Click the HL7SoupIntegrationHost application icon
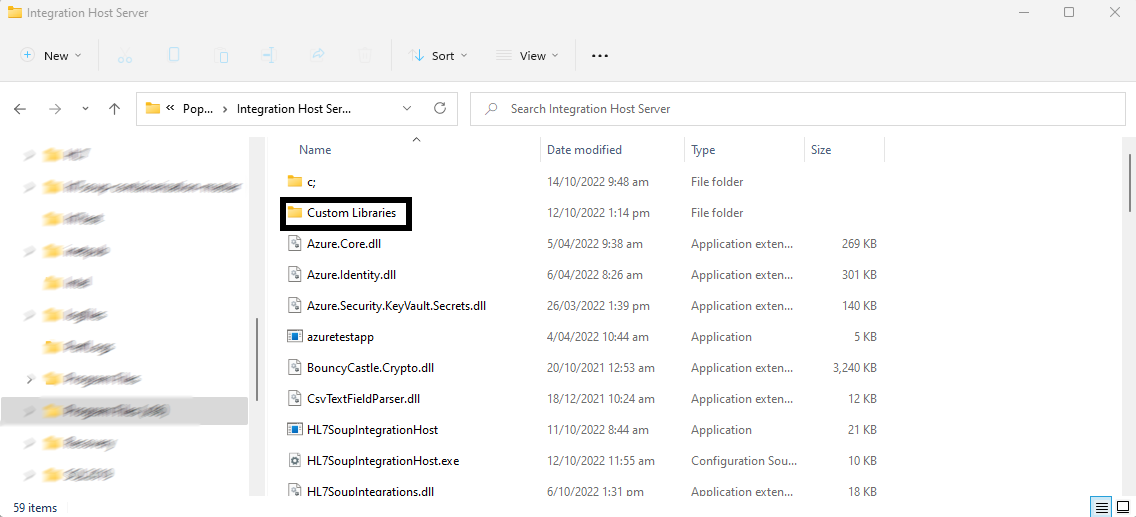Screen dimensions: 1136x517 tap(294, 429)
